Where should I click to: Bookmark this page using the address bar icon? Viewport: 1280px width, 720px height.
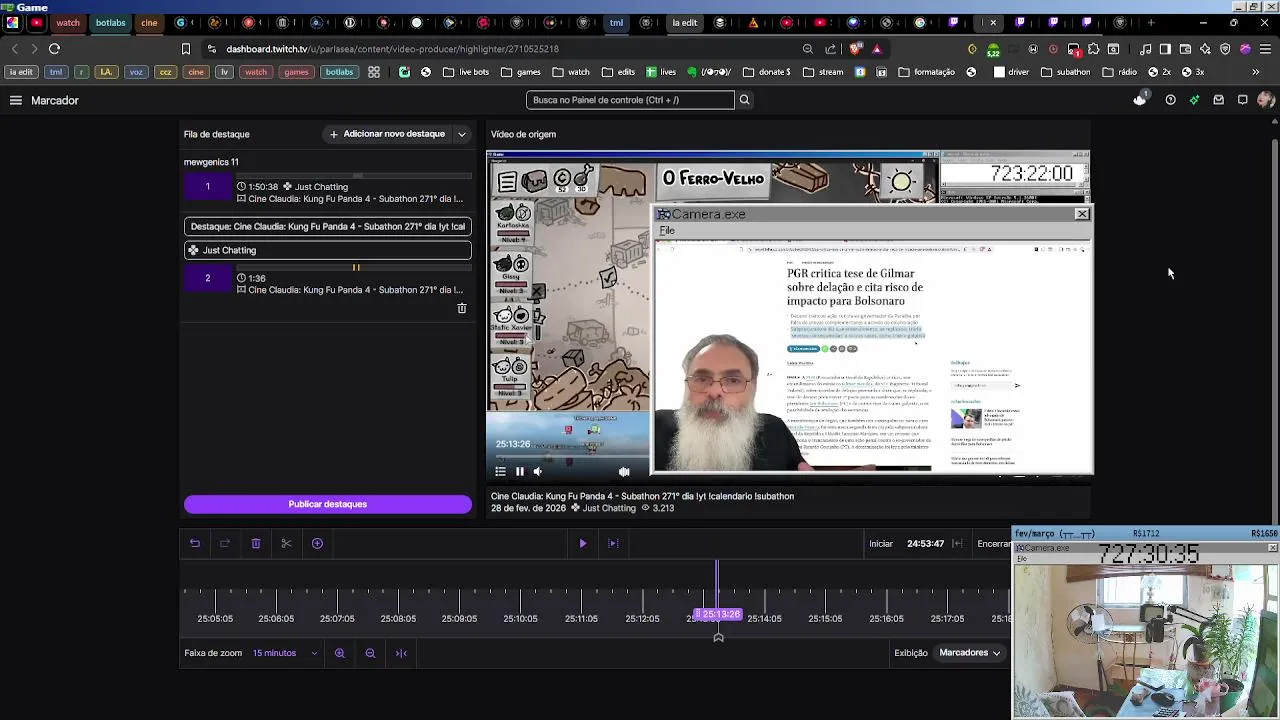point(185,48)
